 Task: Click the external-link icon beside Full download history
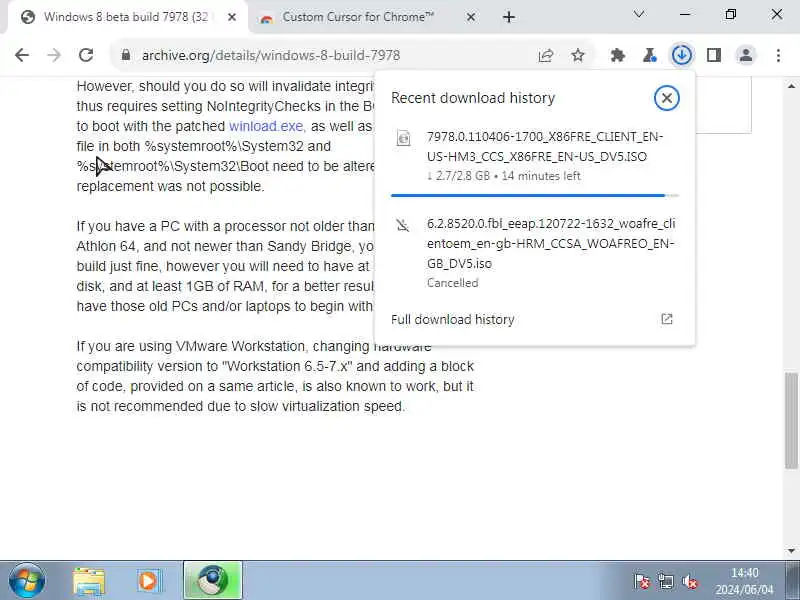pos(667,319)
